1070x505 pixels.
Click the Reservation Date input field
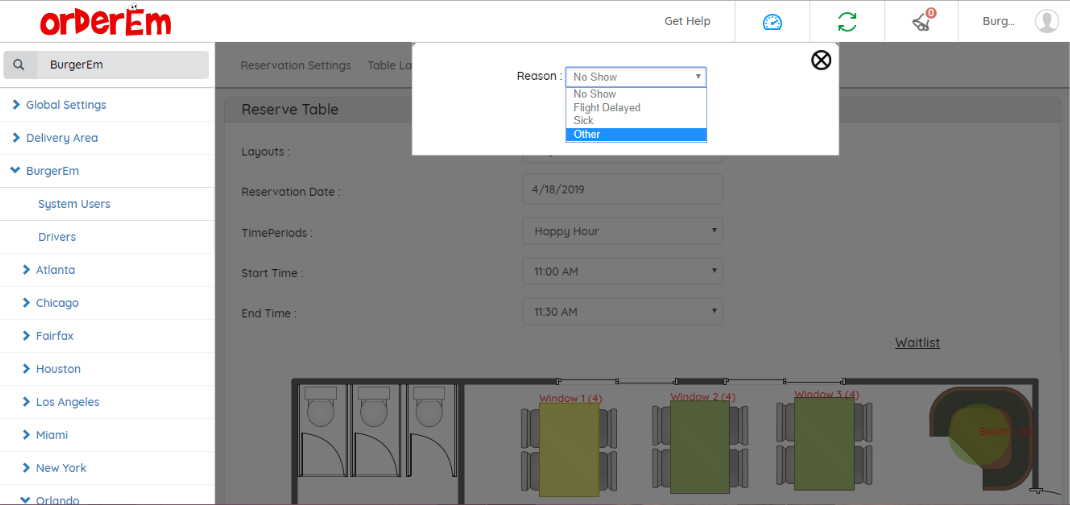(621, 189)
